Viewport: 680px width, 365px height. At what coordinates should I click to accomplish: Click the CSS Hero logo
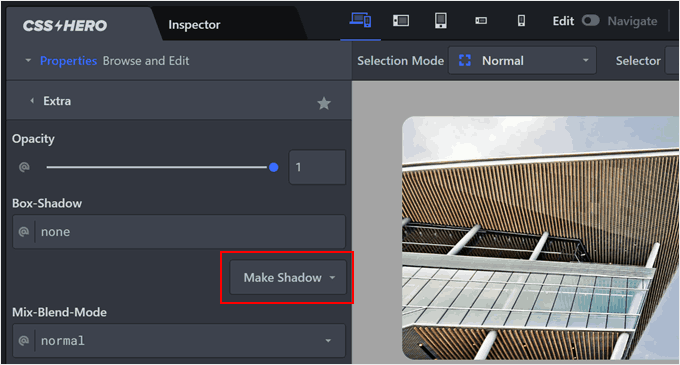(65, 26)
